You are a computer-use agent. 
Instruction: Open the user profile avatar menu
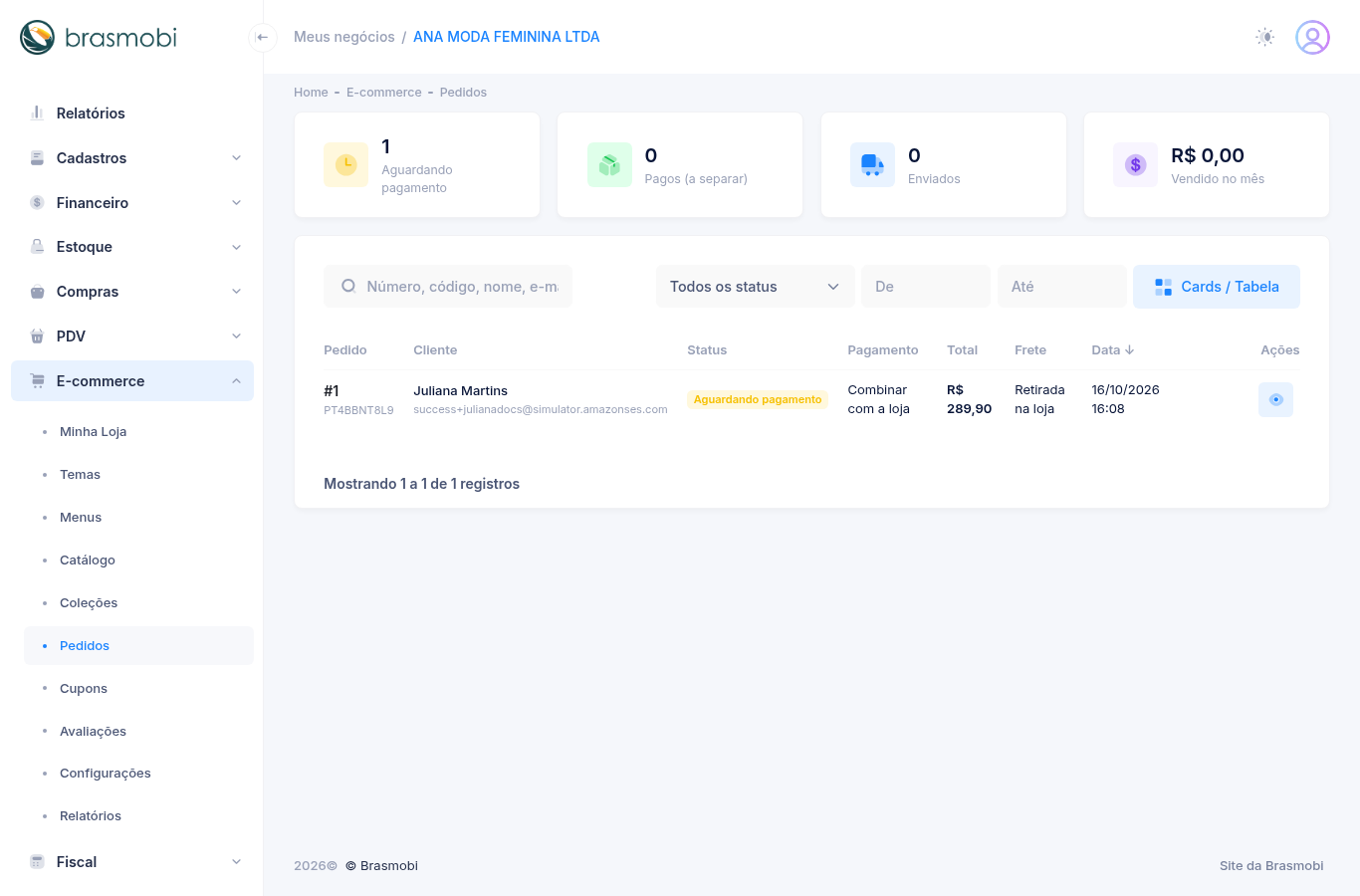[x=1312, y=37]
